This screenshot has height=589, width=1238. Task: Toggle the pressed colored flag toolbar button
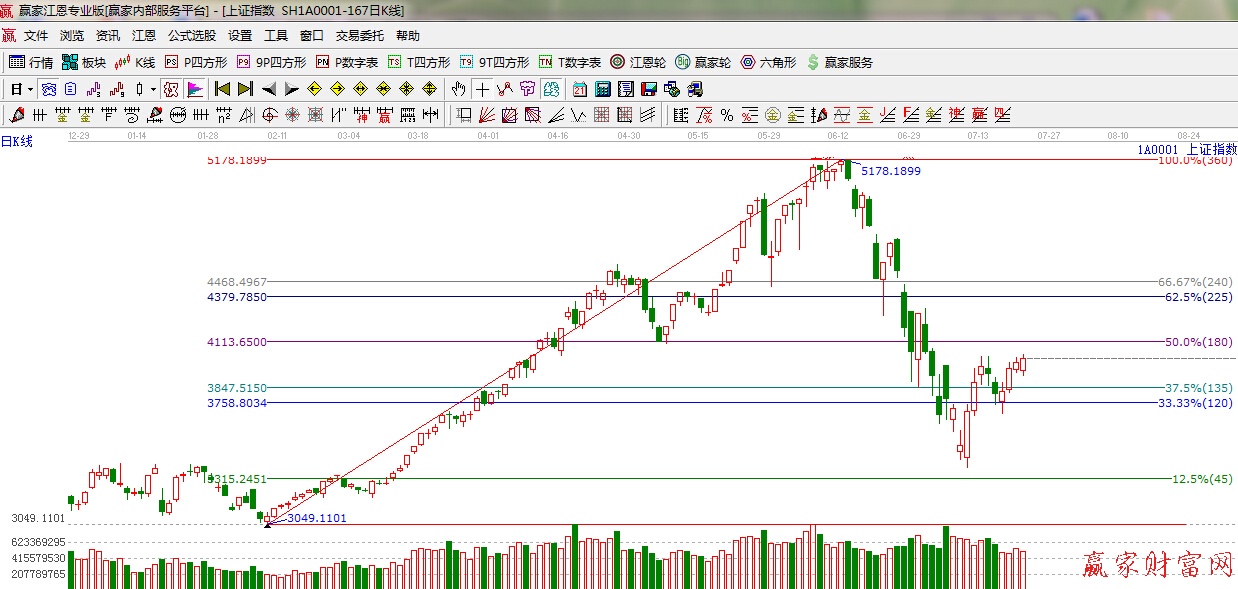pyautogui.click(x=194, y=89)
